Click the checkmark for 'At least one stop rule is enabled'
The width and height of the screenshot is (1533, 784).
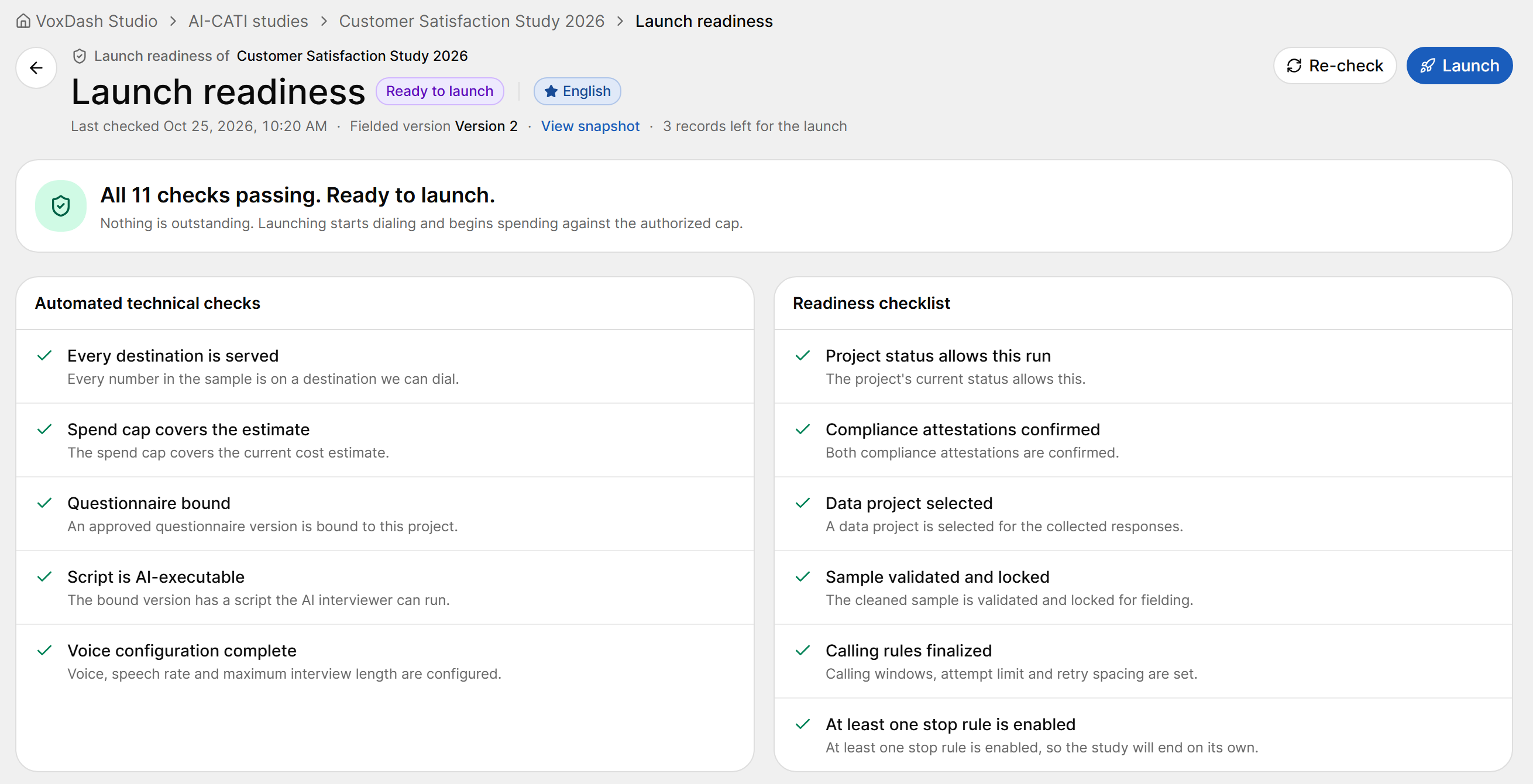tap(803, 724)
